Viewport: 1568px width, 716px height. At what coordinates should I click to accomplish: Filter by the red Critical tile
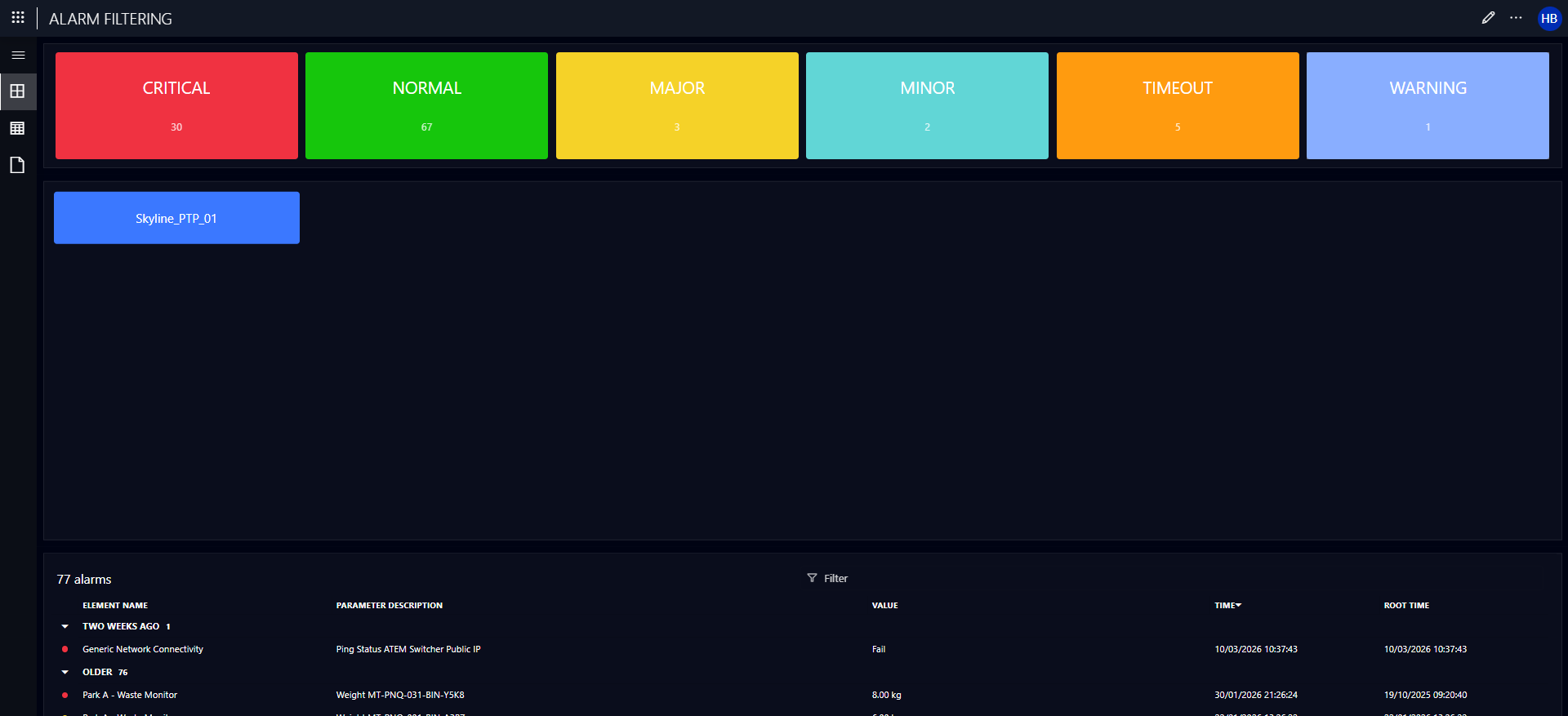pos(176,105)
